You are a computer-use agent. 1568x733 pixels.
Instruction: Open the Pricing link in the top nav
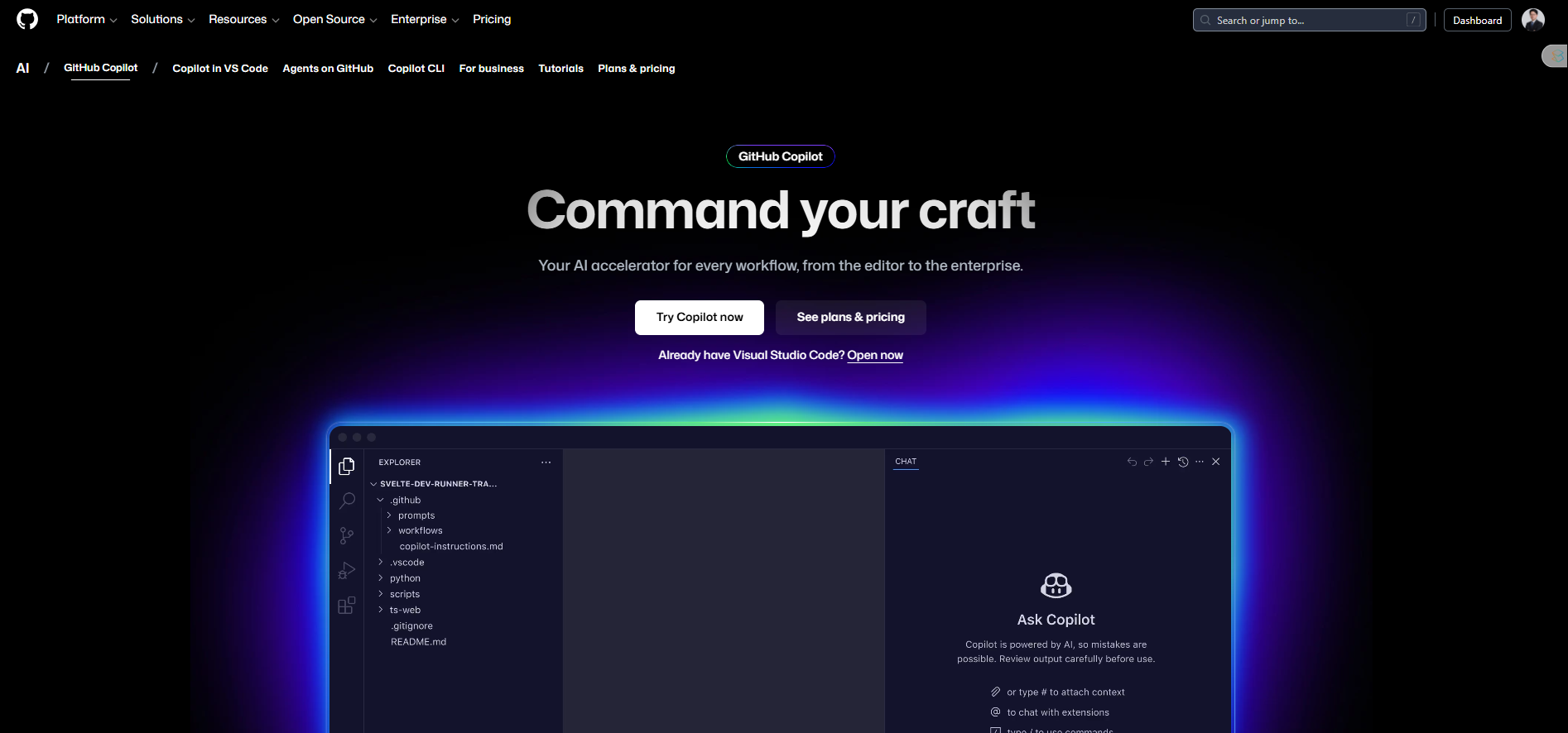point(492,19)
